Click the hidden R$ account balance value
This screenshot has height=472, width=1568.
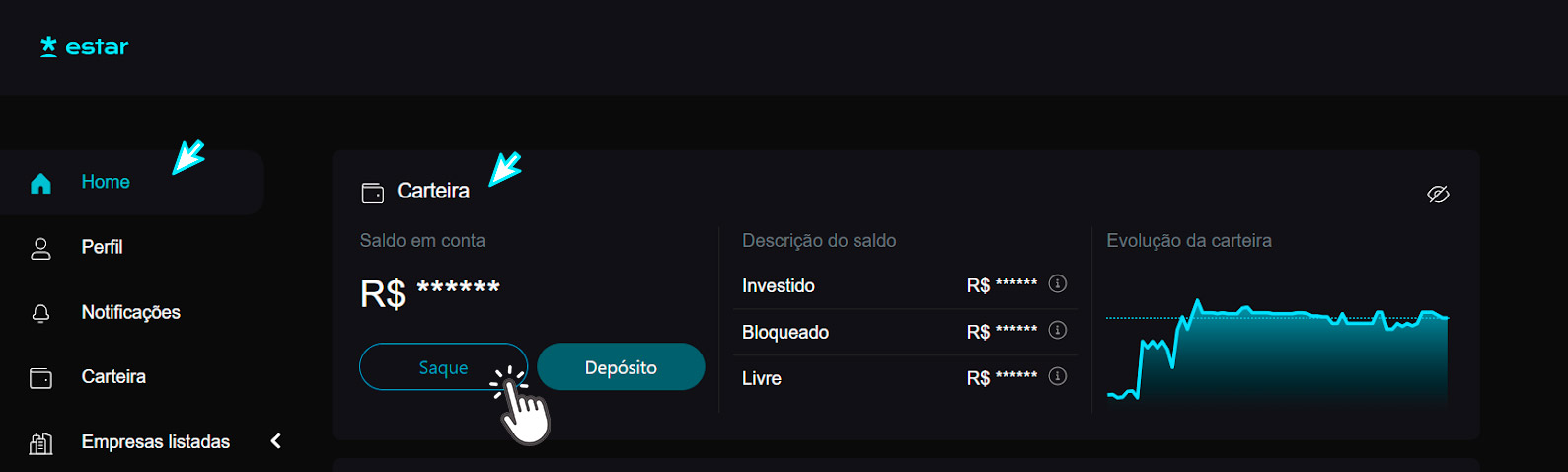430,293
